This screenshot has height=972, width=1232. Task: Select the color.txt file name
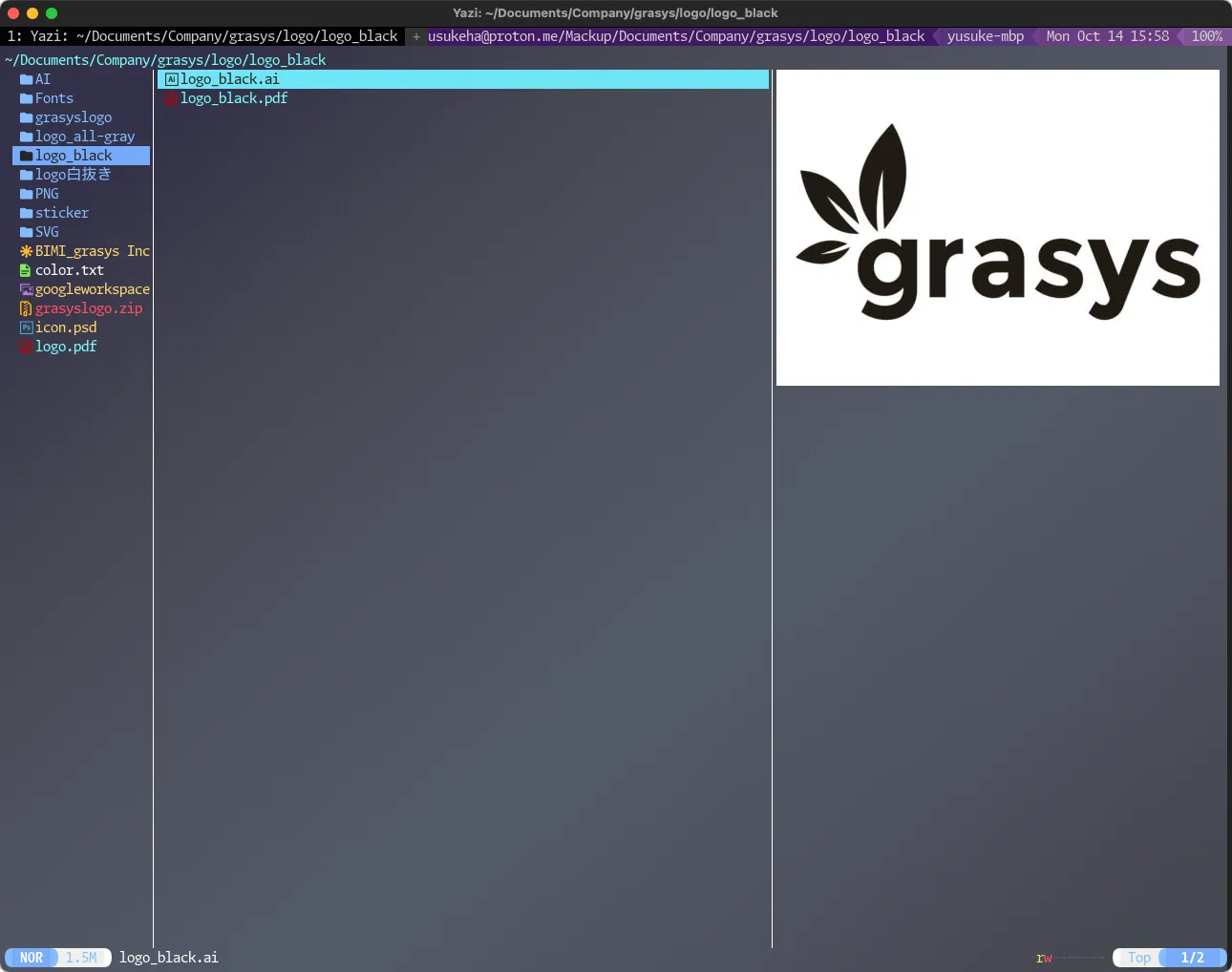[70, 270]
